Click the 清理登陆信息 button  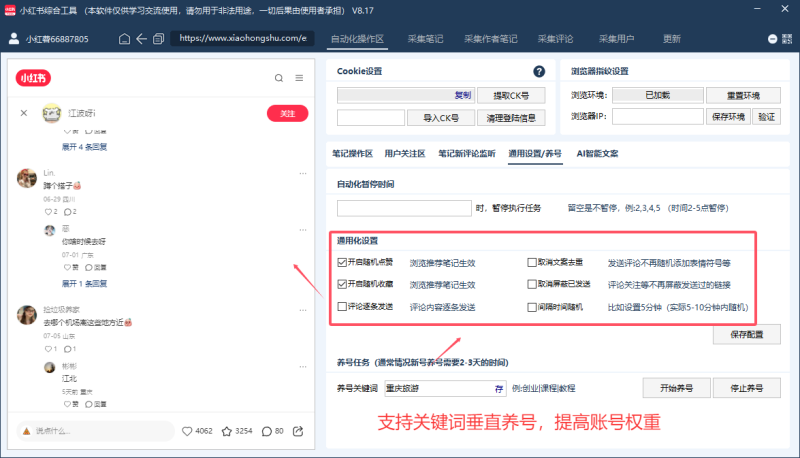coord(511,118)
